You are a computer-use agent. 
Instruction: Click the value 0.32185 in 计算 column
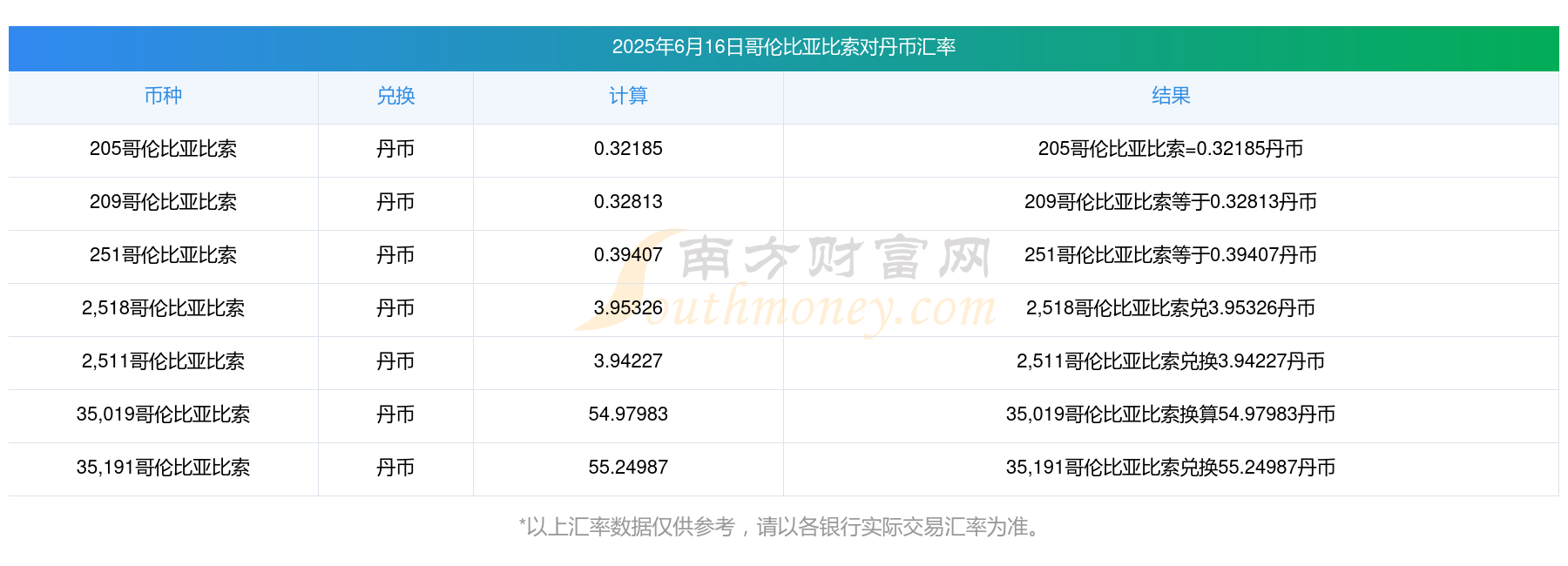click(x=628, y=149)
